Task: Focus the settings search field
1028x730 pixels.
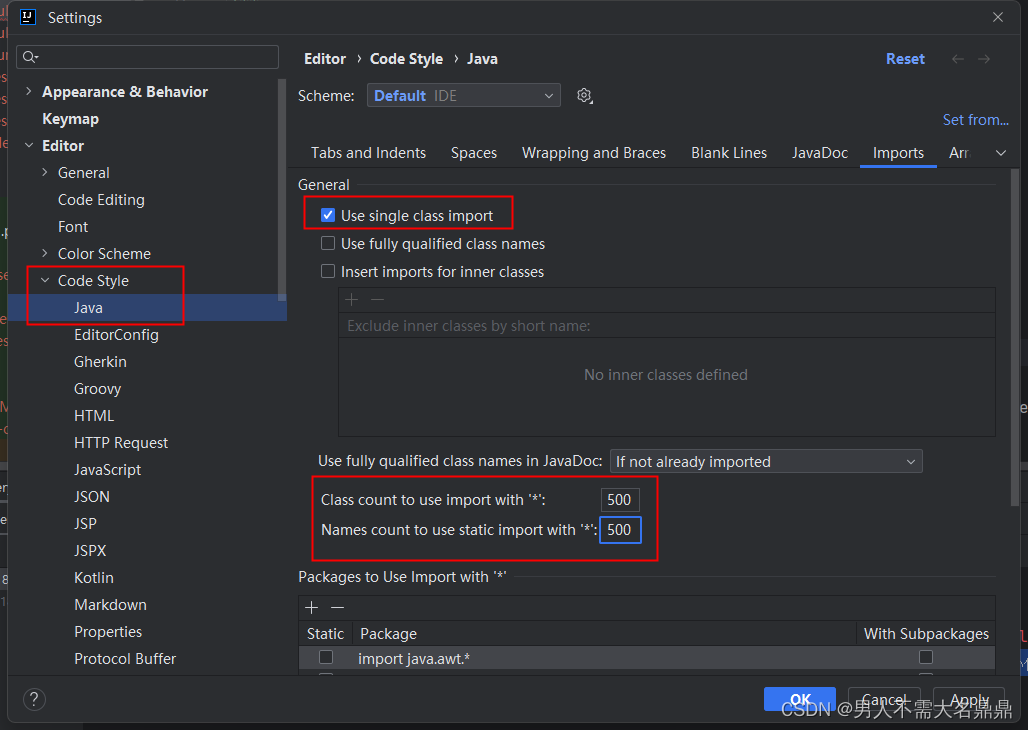Action: click(x=148, y=57)
